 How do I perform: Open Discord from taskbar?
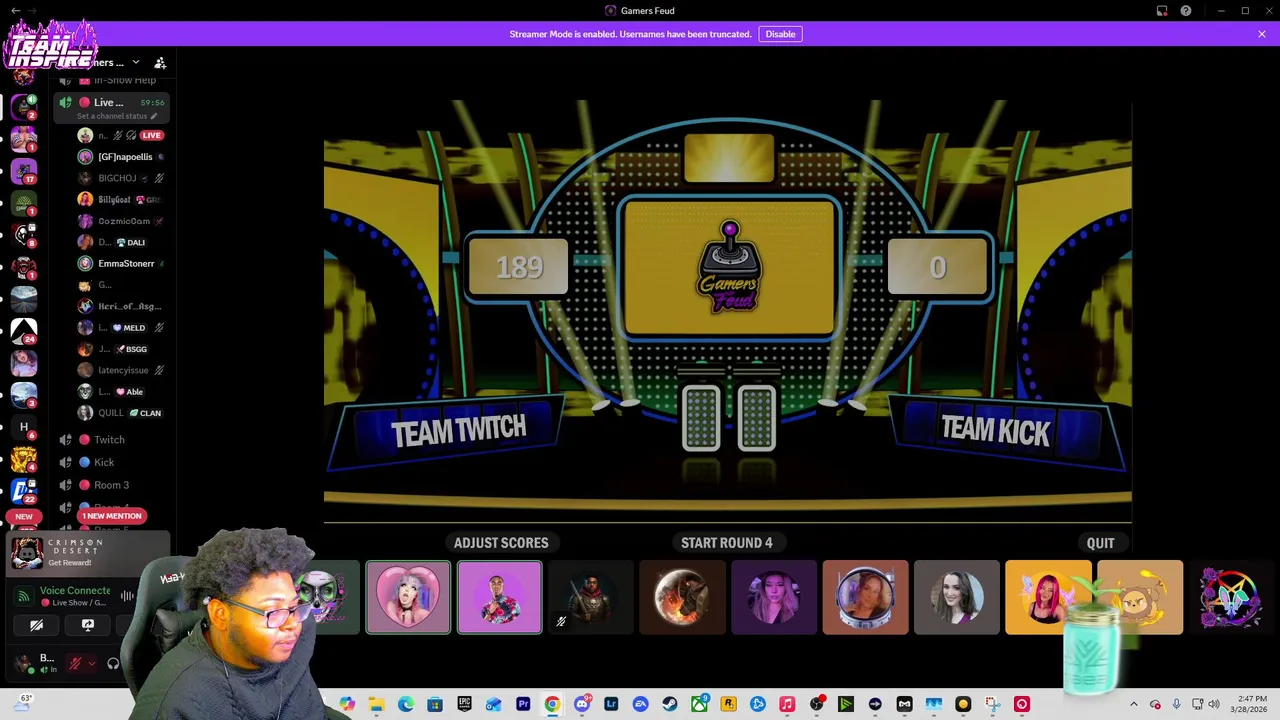582,704
